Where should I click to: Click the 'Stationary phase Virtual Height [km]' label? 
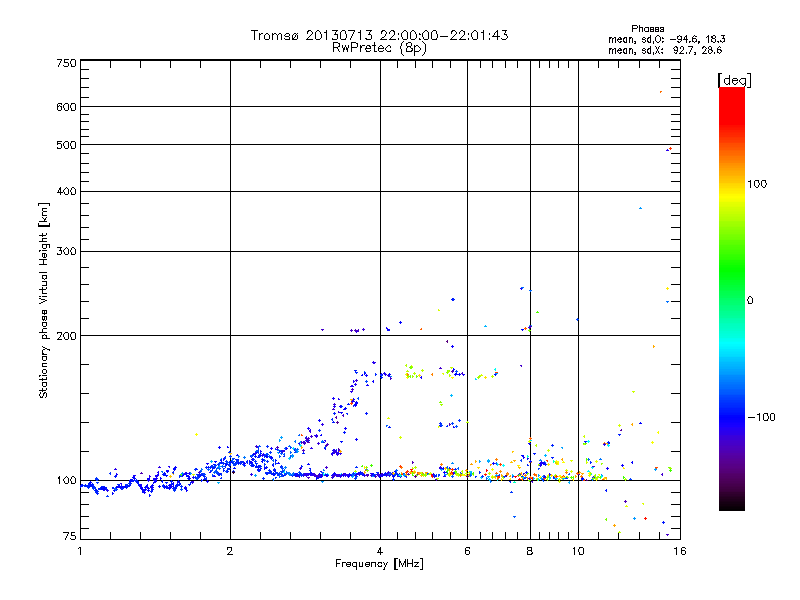click(x=44, y=301)
